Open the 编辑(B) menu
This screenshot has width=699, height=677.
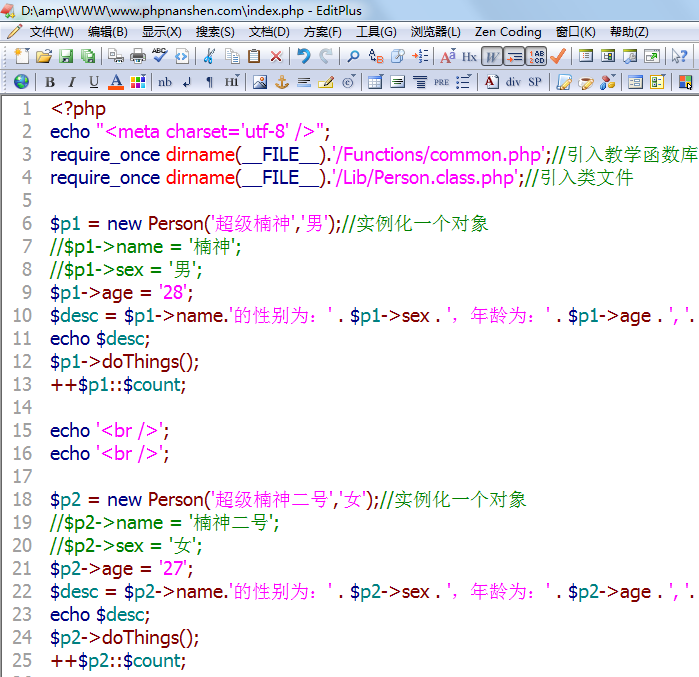point(107,32)
